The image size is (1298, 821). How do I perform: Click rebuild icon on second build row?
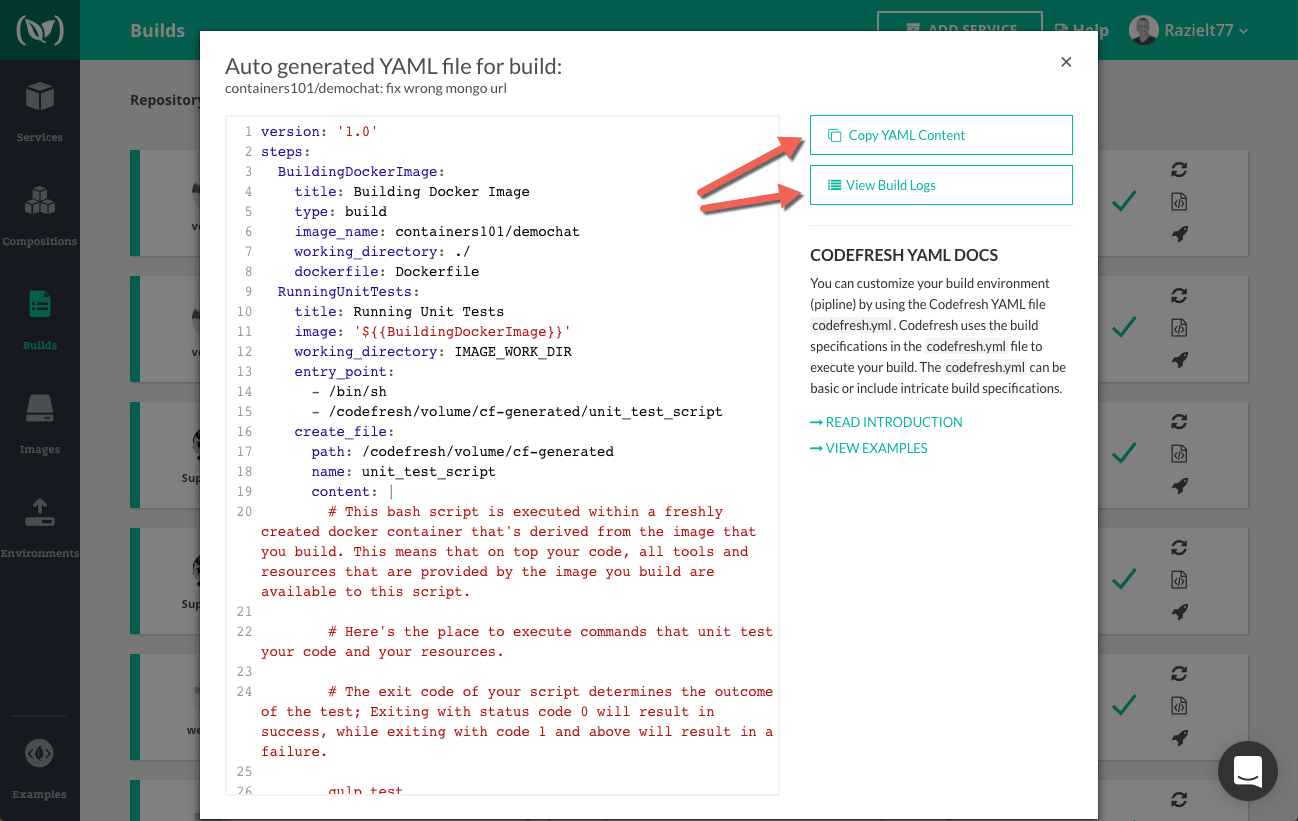click(x=1179, y=295)
